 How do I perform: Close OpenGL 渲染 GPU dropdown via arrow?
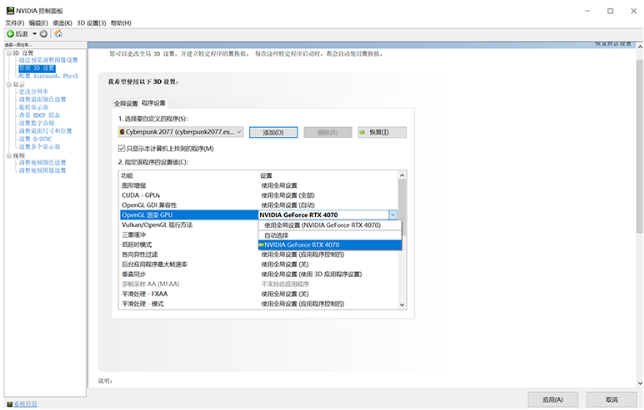[x=393, y=215]
